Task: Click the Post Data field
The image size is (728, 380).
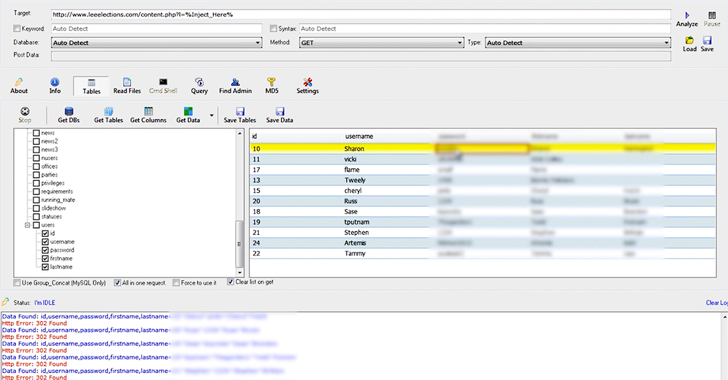Action: 361,56
